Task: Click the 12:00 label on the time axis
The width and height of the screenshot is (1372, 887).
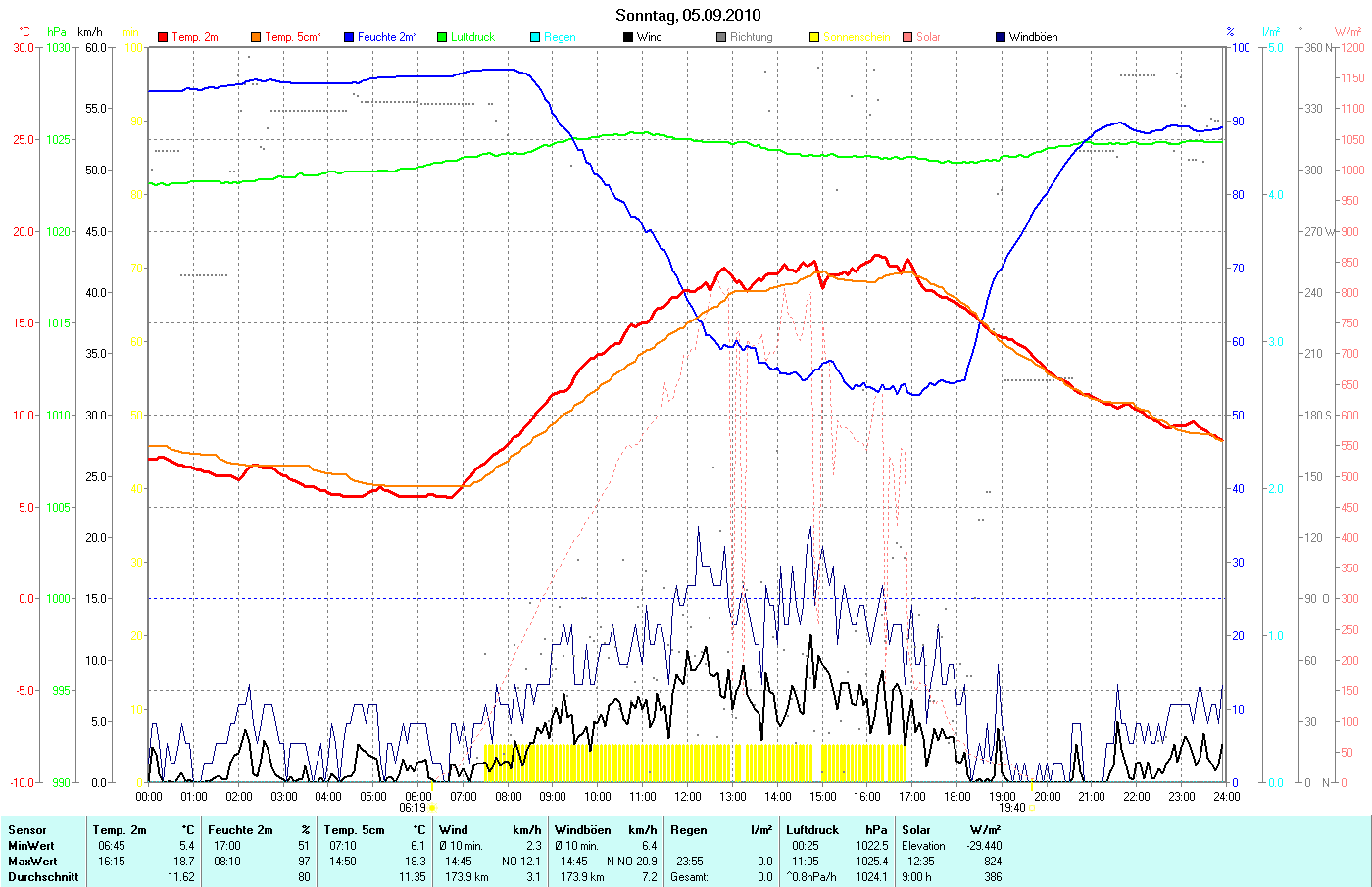Action: [x=688, y=797]
